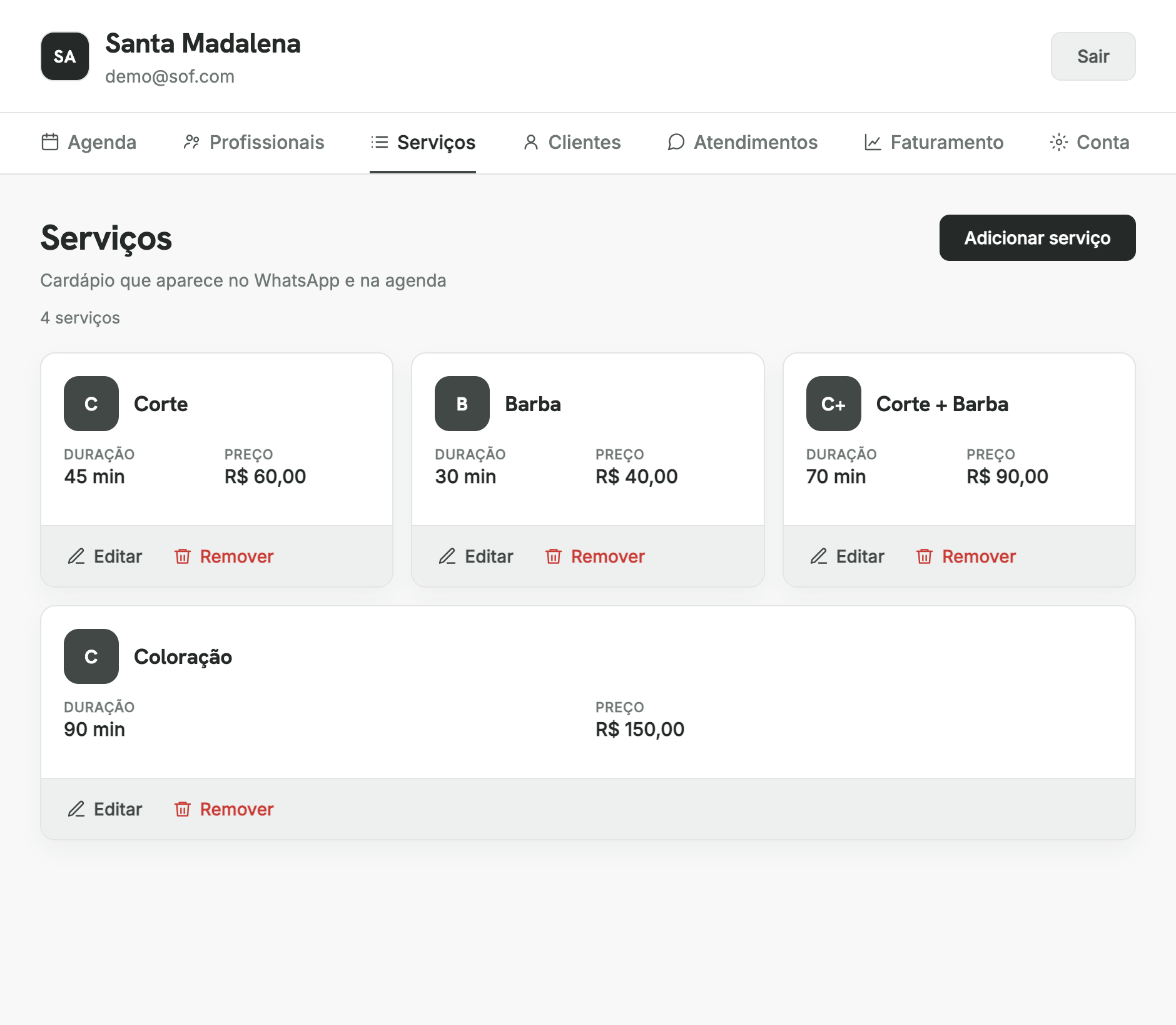
Task: Go to the Clientes tab
Action: click(572, 143)
